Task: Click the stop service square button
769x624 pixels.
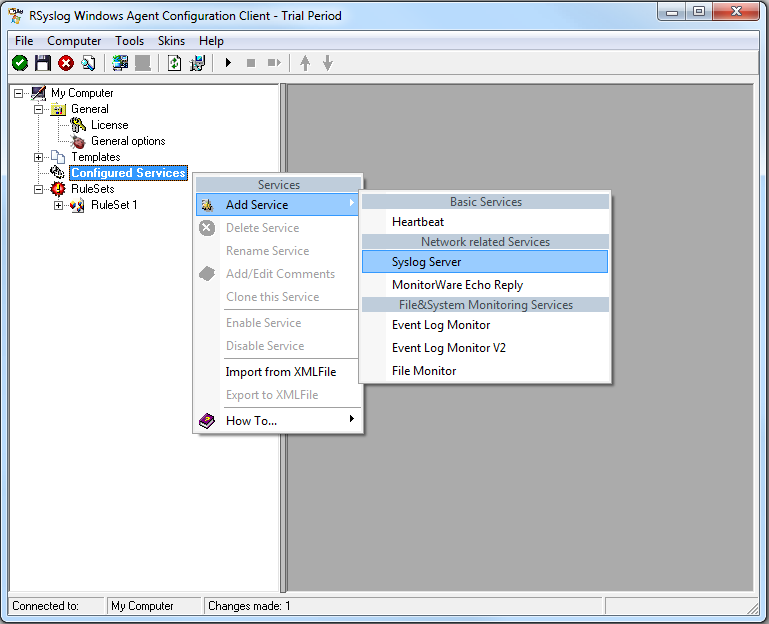Action: coord(251,63)
